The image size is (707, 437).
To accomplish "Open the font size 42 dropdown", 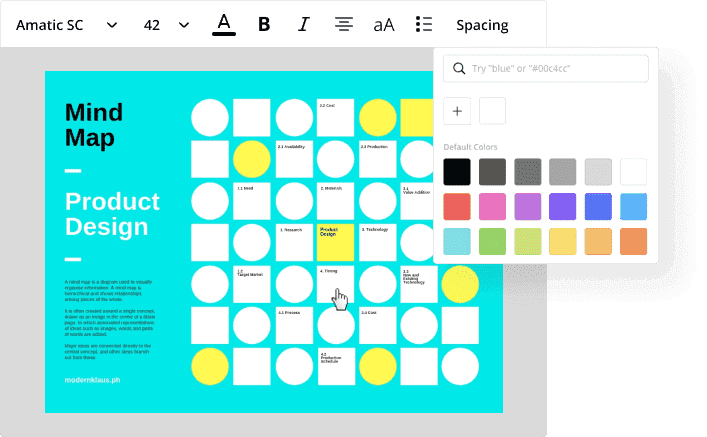I will [164, 25].
